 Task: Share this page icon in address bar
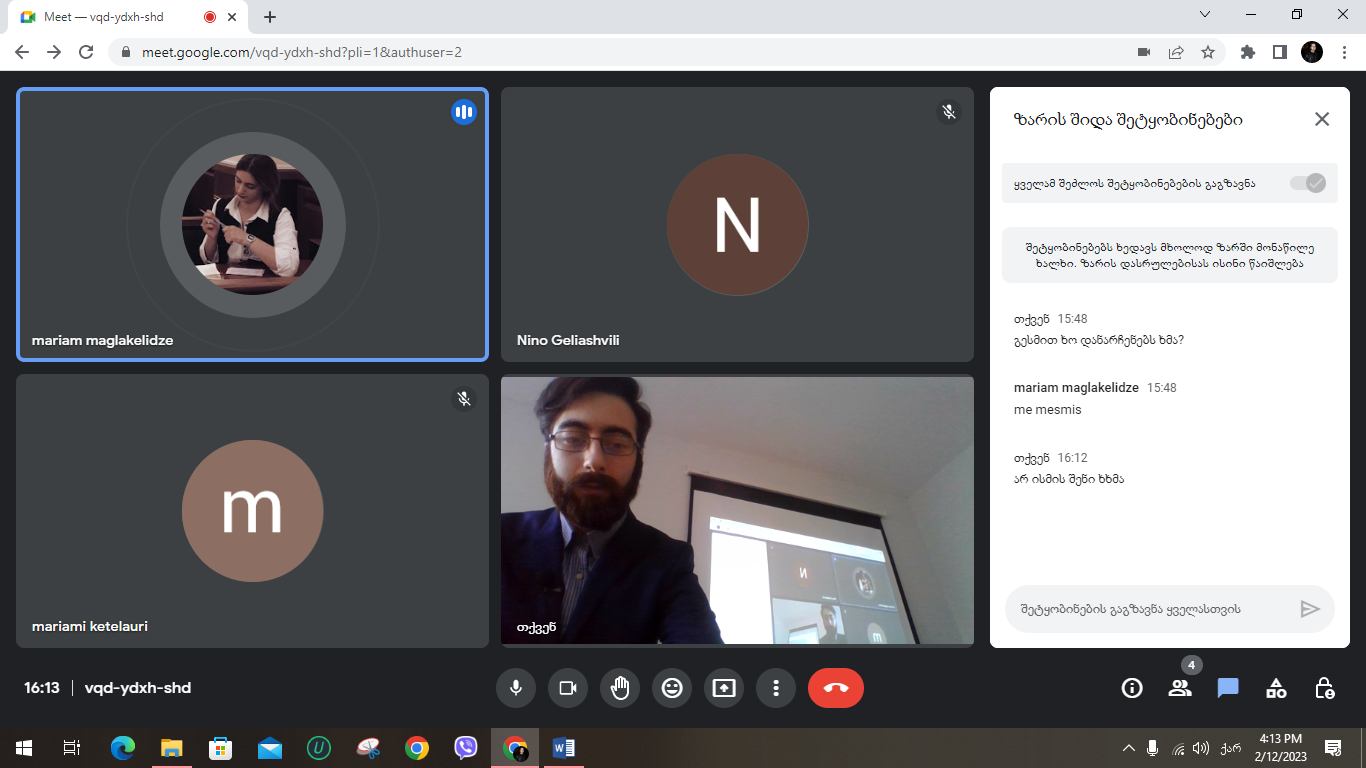(x=1176, y=52)
